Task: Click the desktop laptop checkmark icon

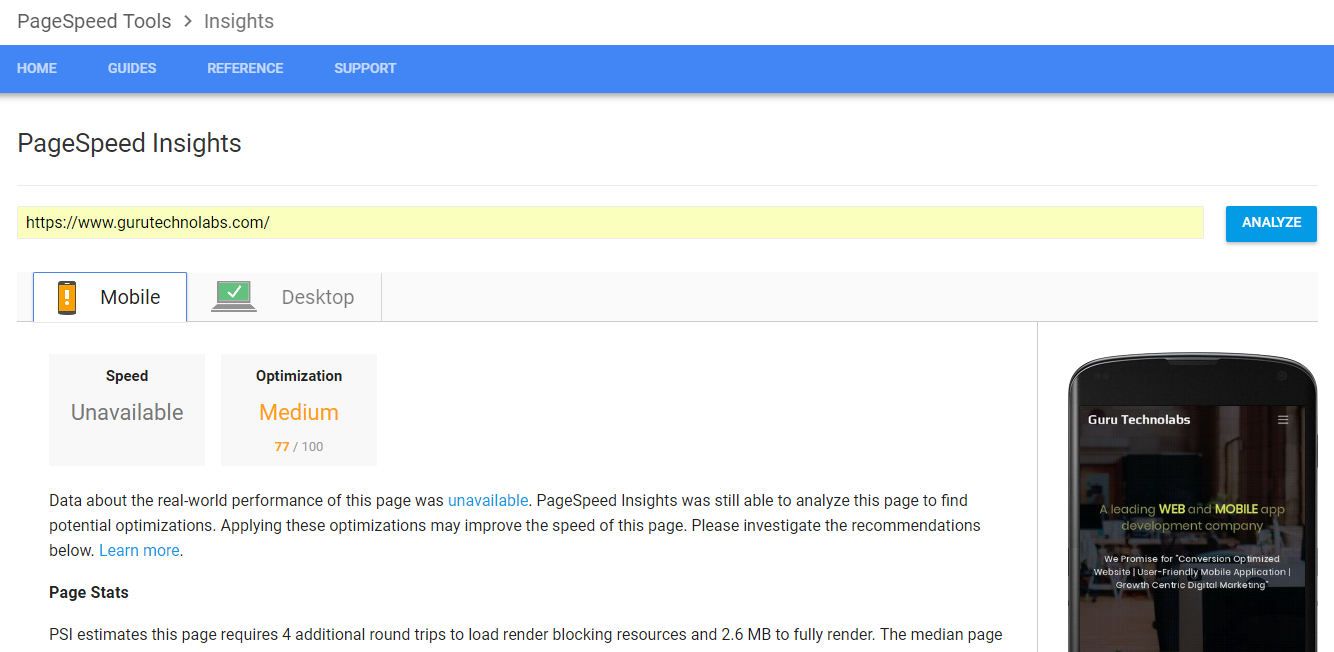Action: (234, 297)
